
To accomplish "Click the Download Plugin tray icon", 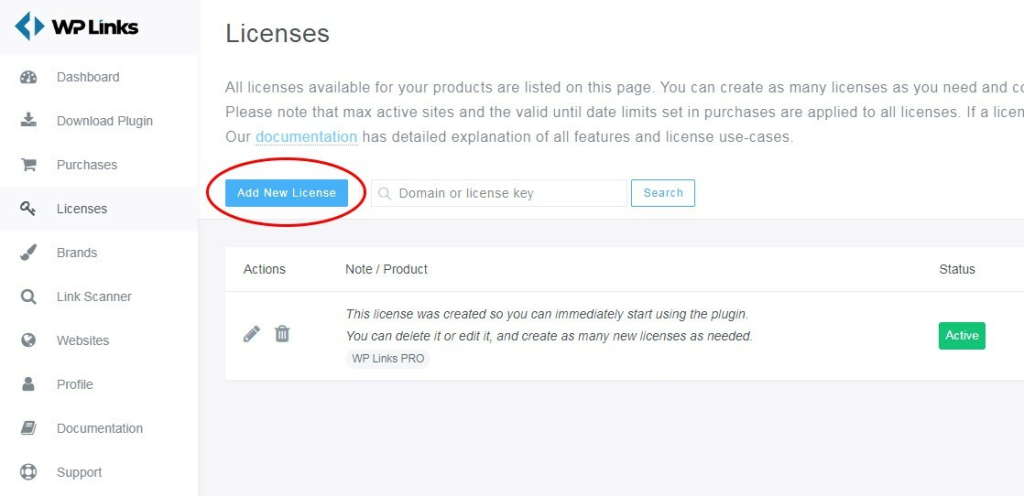I will pyautogui.click(x=29, y=121).
